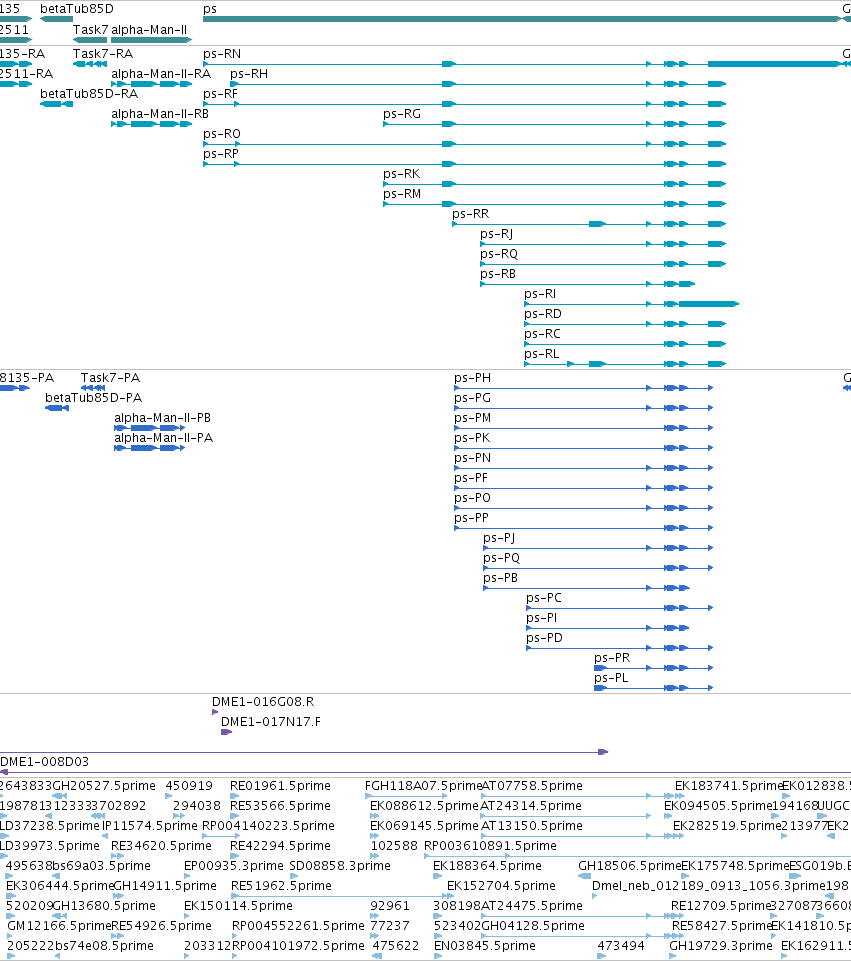Select protein ps-PN
Screen dimensions: 851x961
(584, 468)
